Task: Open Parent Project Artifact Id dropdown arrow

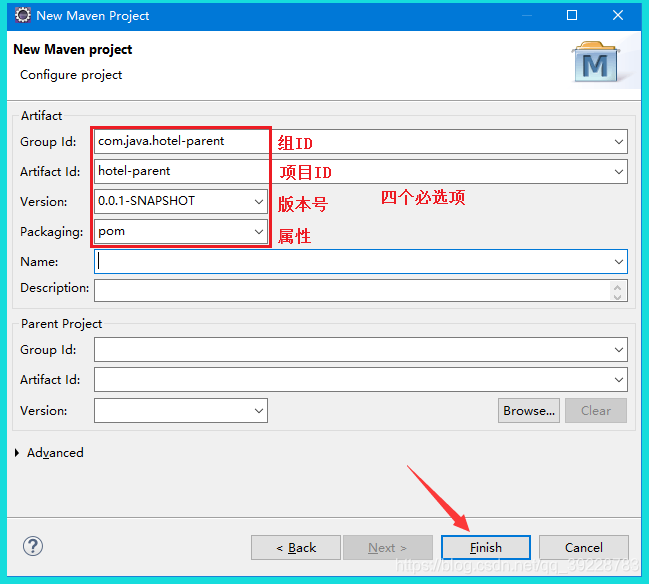Action: tap(619, 380)
